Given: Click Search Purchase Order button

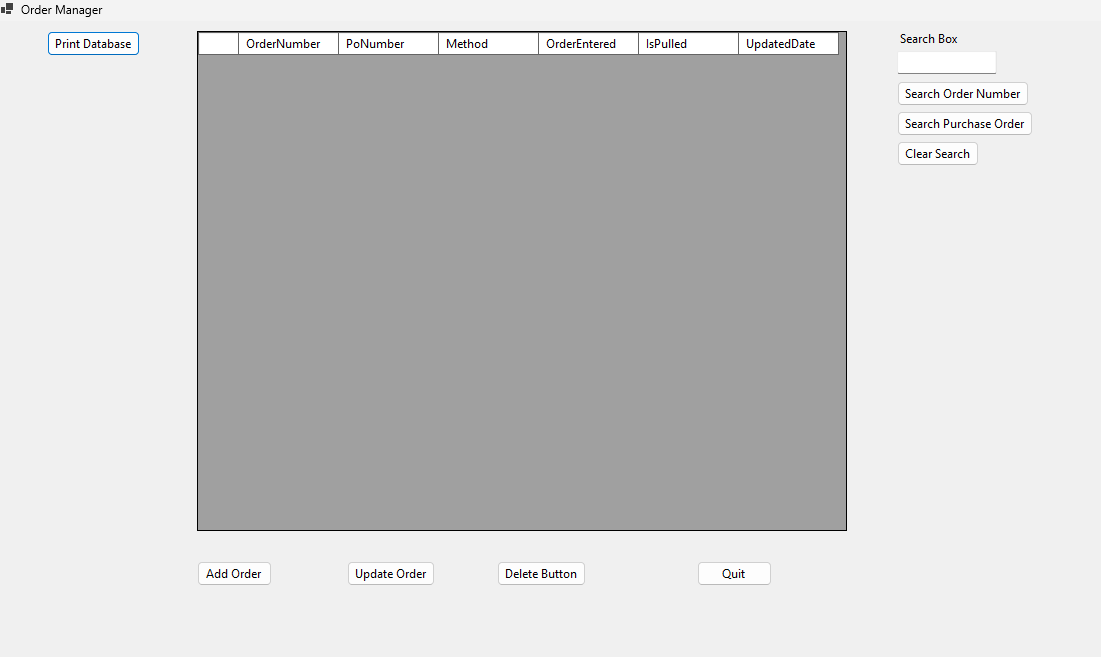Looking at the screenshot, I should [964, 124].
